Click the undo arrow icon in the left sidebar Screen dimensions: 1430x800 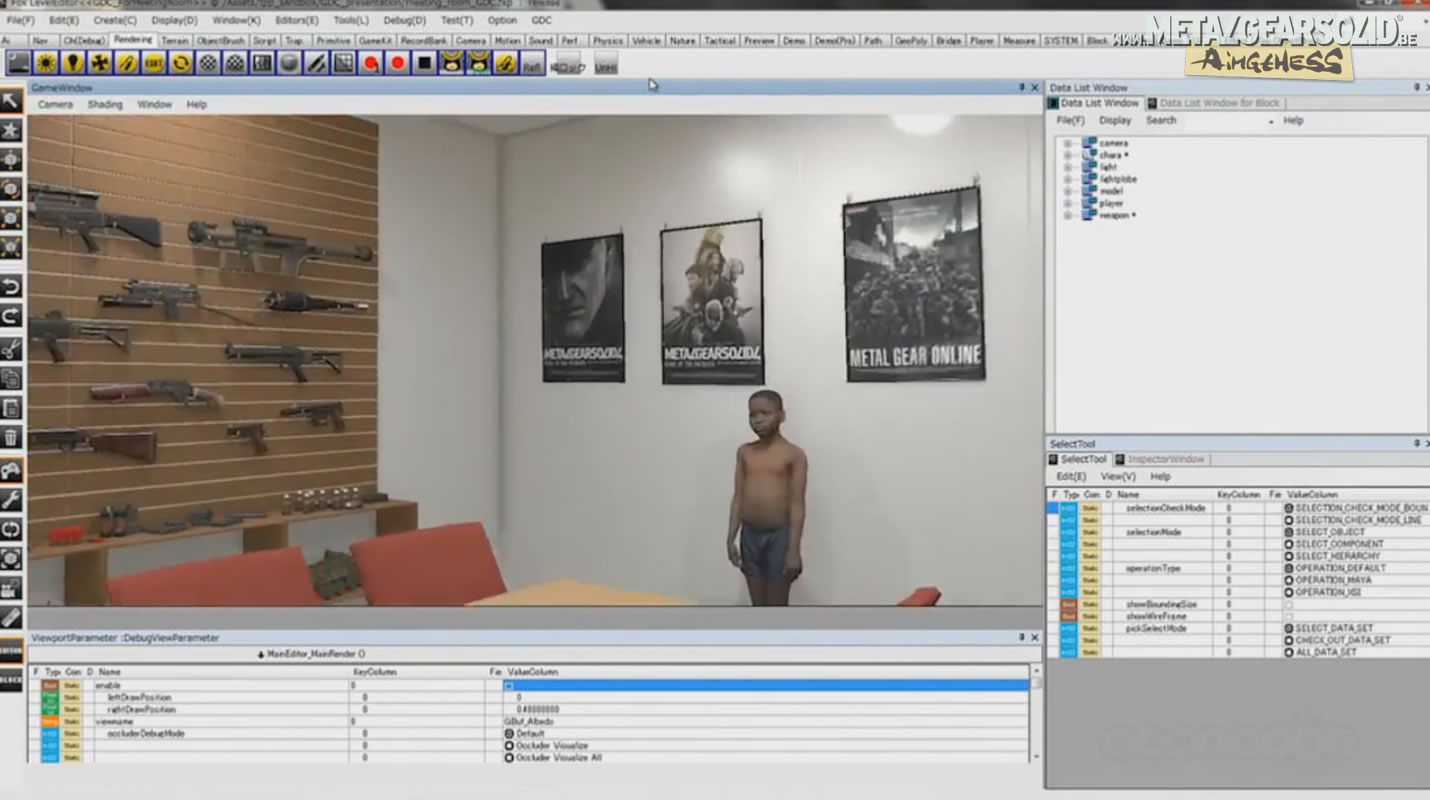pyautogui.click(x=11, y=287)
